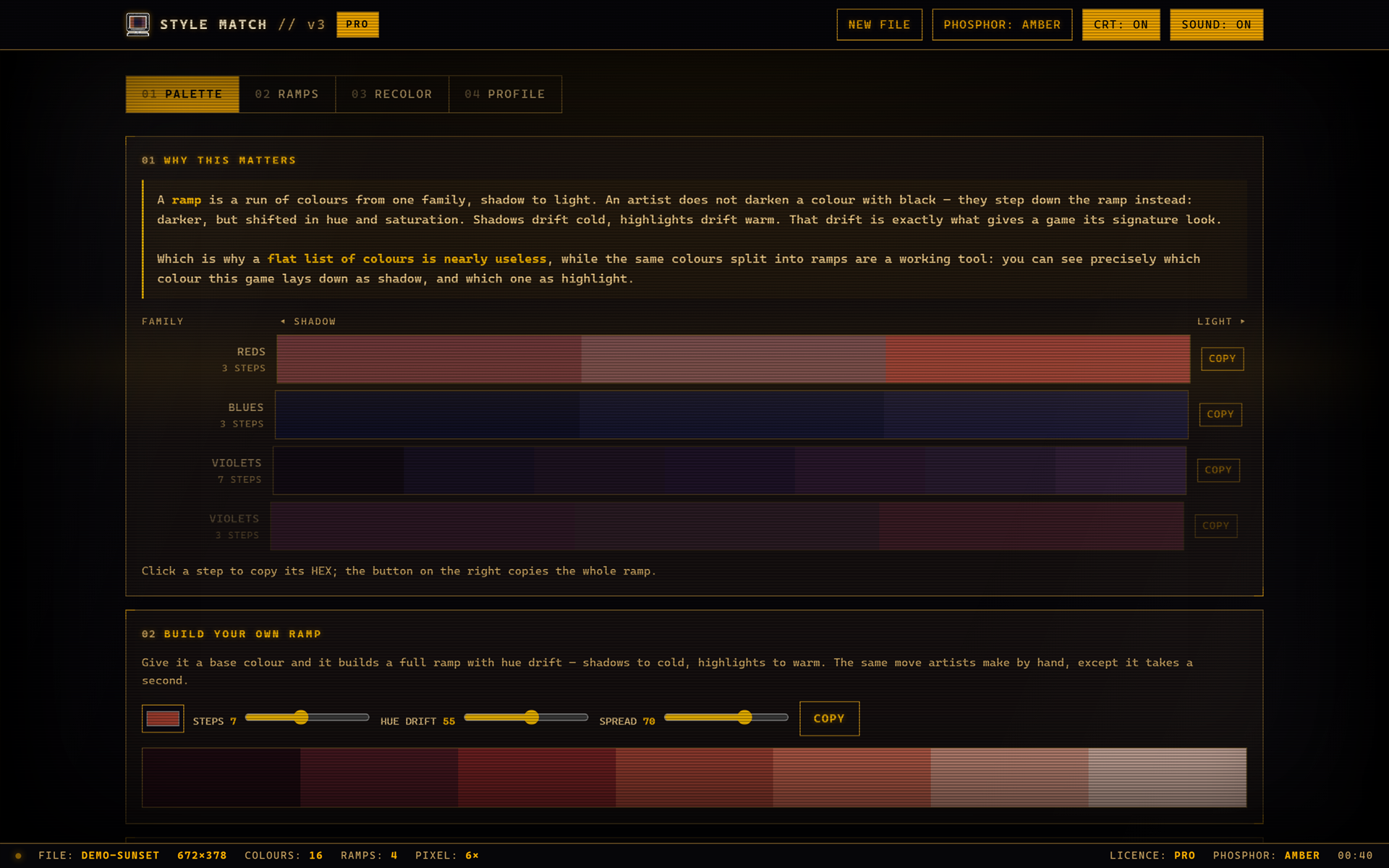This screenshot has width=1389, height=868.
Task: Click the SHADOW column header
Action: [308, 321]
